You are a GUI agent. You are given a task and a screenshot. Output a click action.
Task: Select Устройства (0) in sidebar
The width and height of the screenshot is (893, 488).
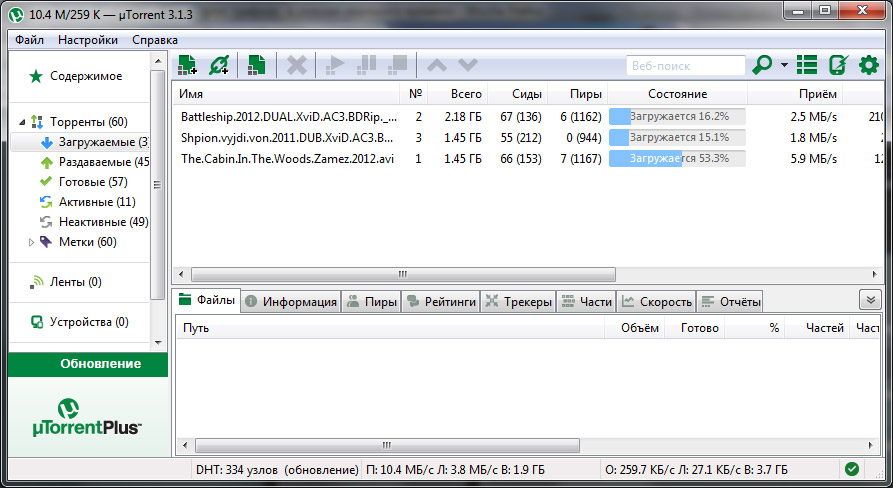[x=89, y=322]
